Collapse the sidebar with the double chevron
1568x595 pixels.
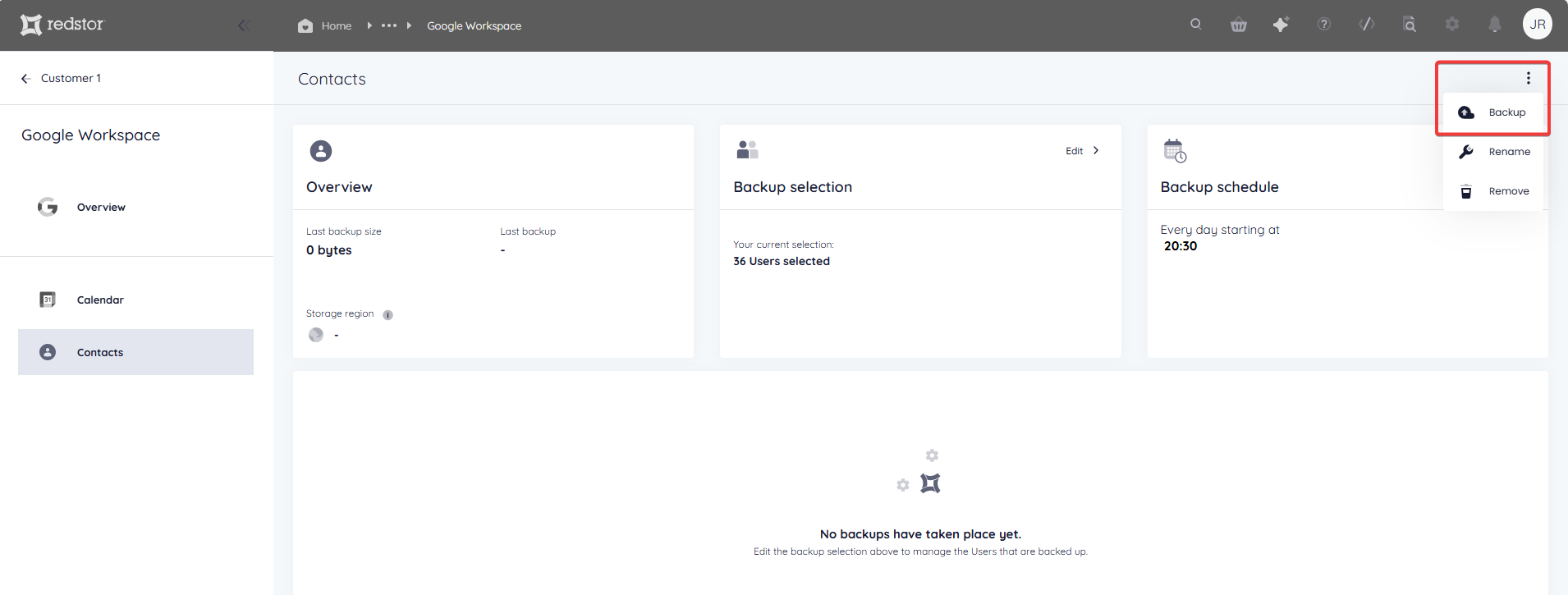click(243, 25)
